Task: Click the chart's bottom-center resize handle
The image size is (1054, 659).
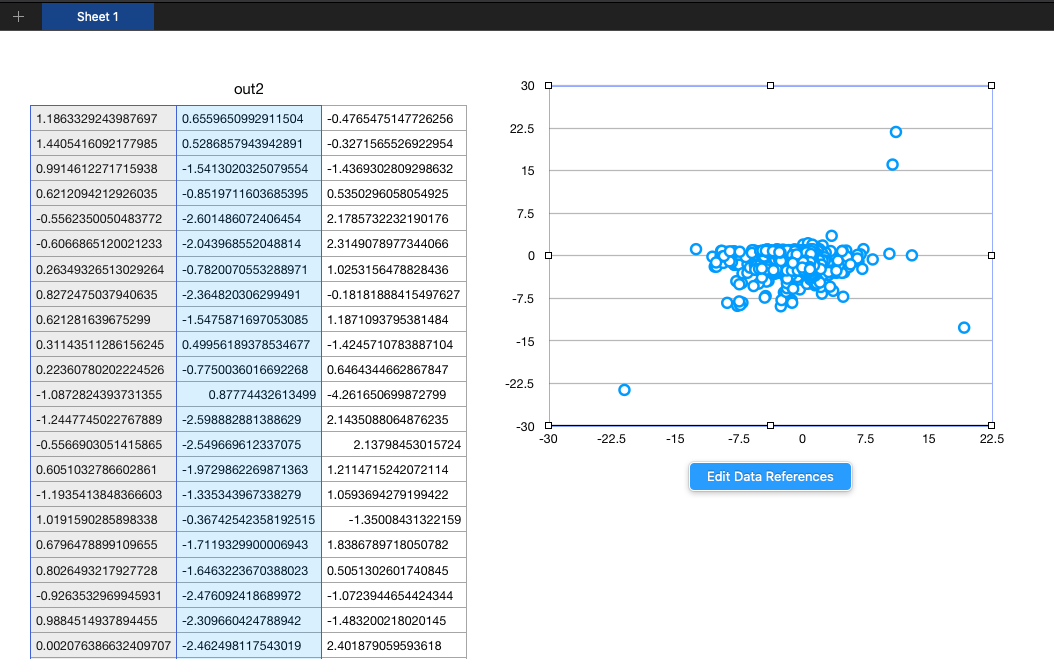Action: [770, 426]
